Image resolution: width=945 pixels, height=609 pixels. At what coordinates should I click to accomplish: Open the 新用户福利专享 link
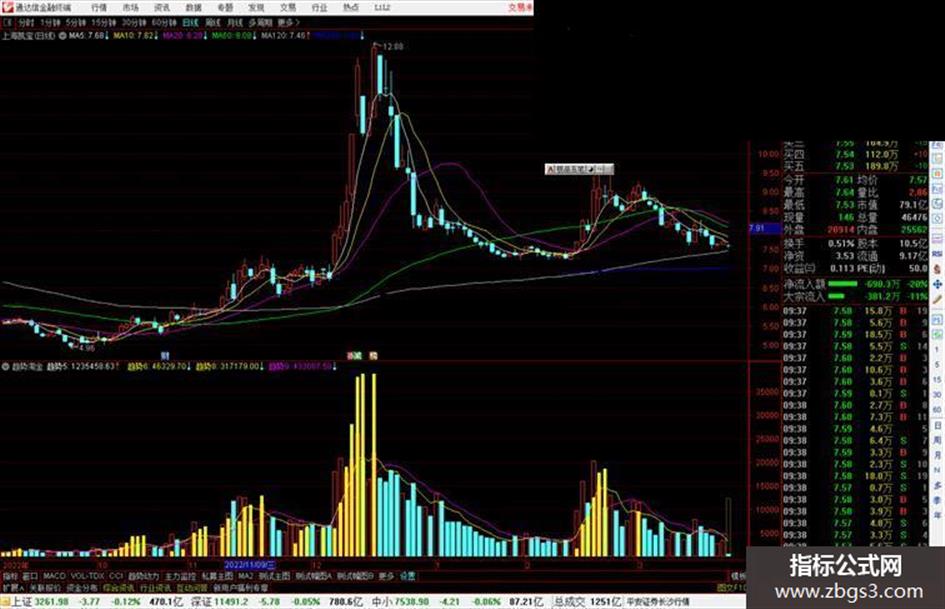pyautogui.click(x=240, y=588)
